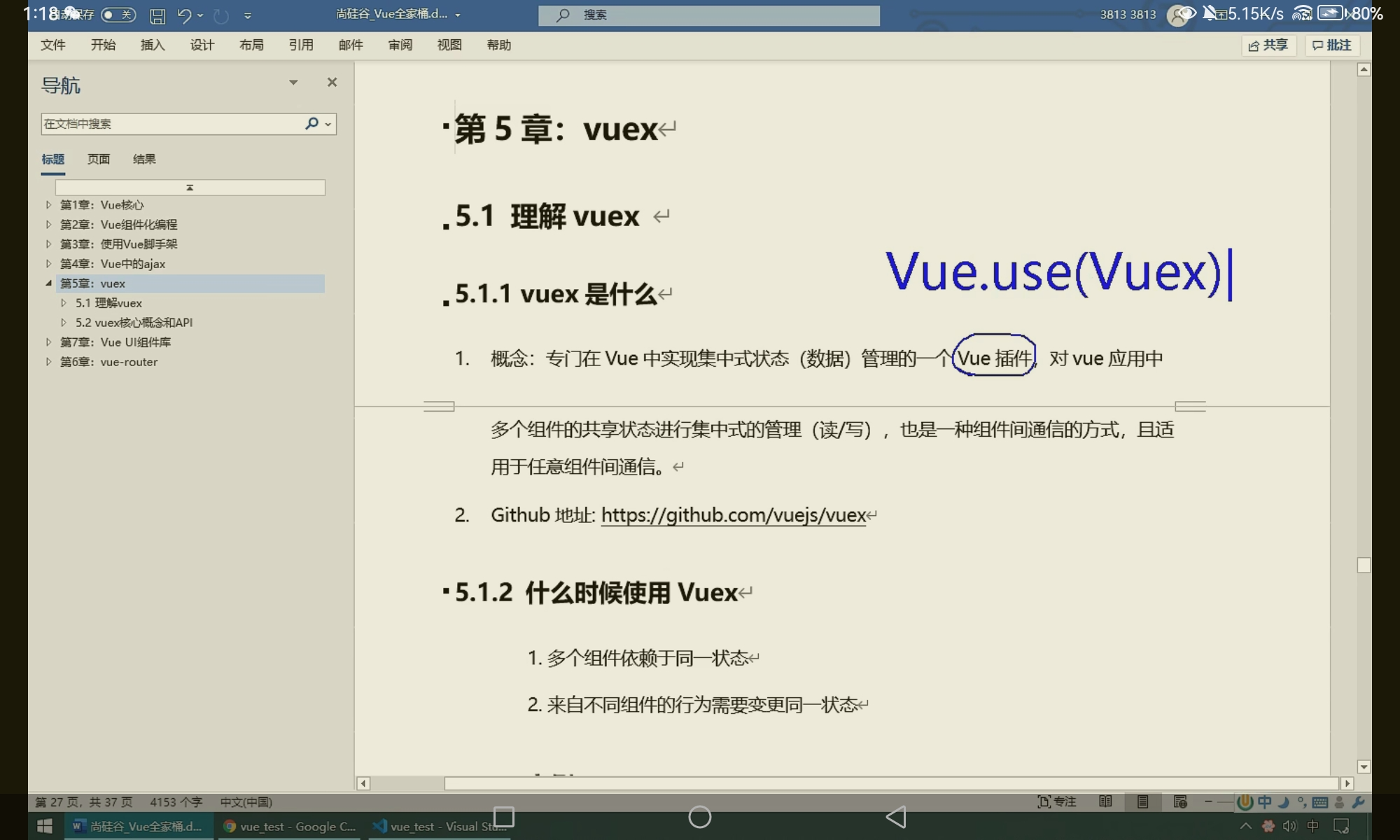The height and width of the screenshot is (840, 1400).
Task: Expand the 第1章：Vue核心 heading
Action: click(48, 205)
